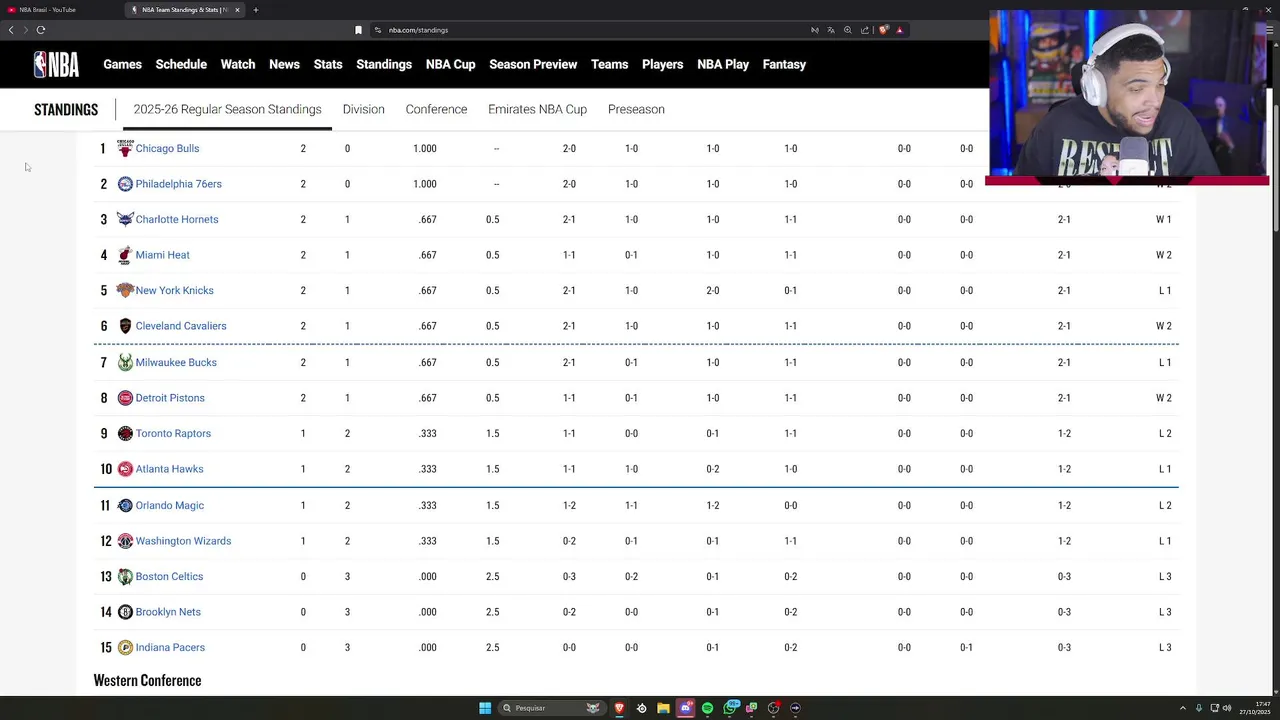This screenshot has width=1280, height=720.
Task: Close the NBA Team Standings browser tab
Action: 237,10
